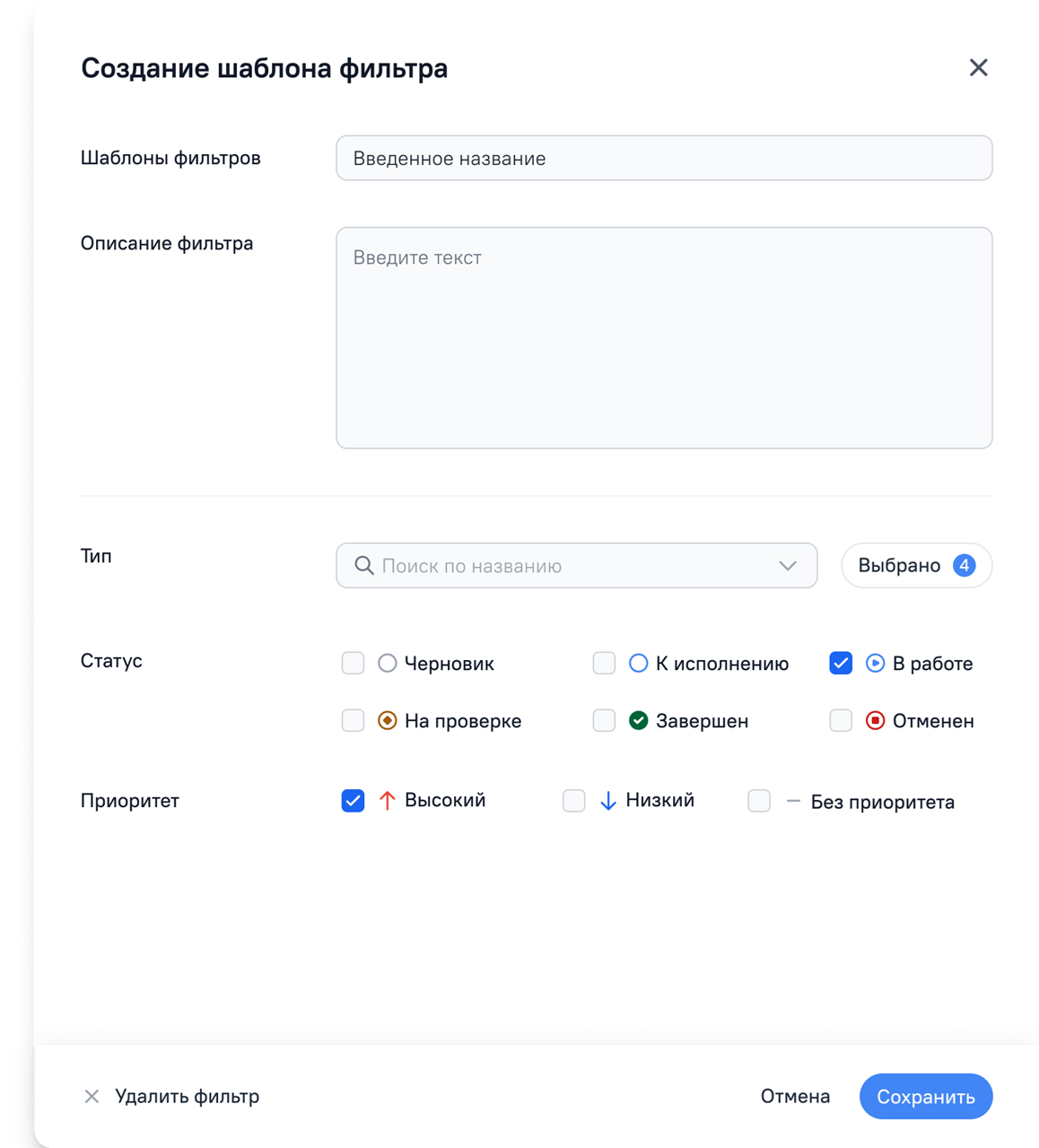Click the Отменен red stop icon
1039x1148 pixels.
875,721
